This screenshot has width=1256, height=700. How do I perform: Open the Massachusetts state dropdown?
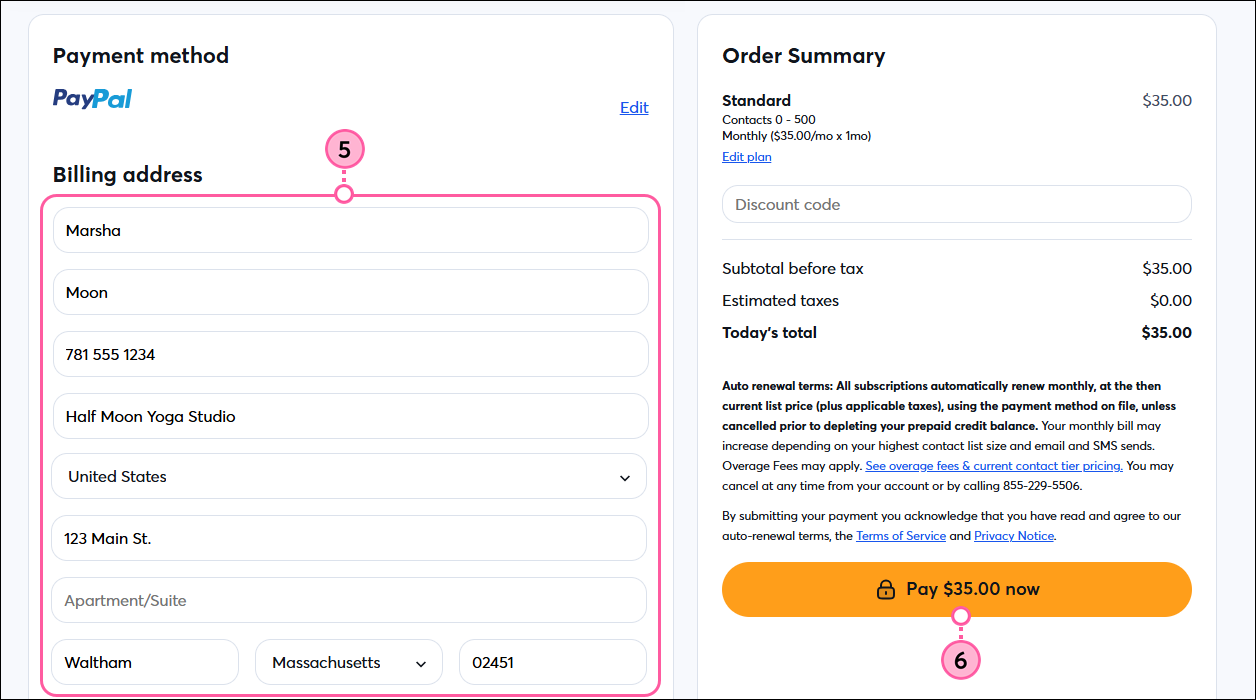point(348,662)
